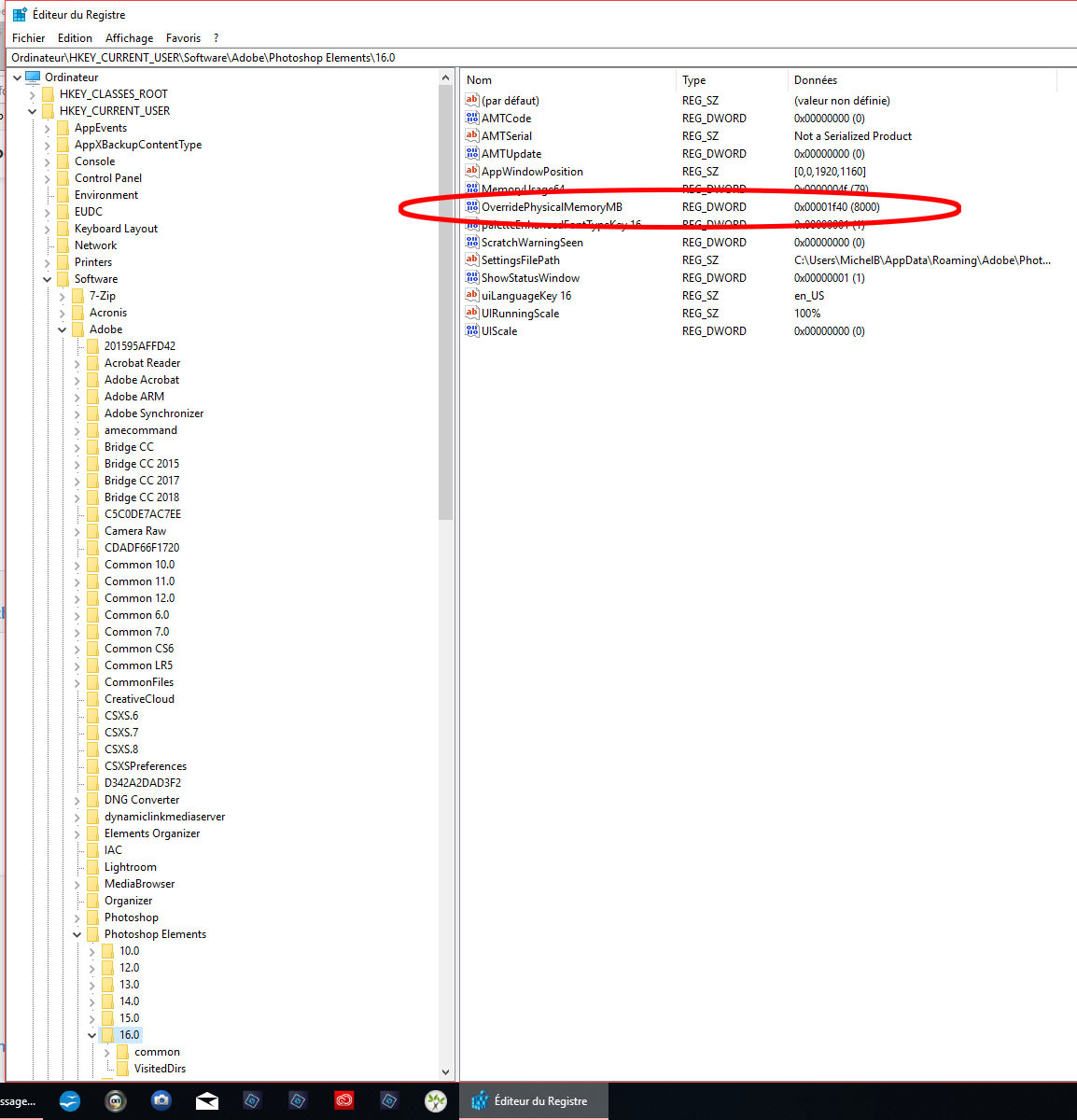Click the binary icon beside ScratchWarningSeen
Screen dimensions: 1077x1120
pyautogui.click(x=471, y=242)
